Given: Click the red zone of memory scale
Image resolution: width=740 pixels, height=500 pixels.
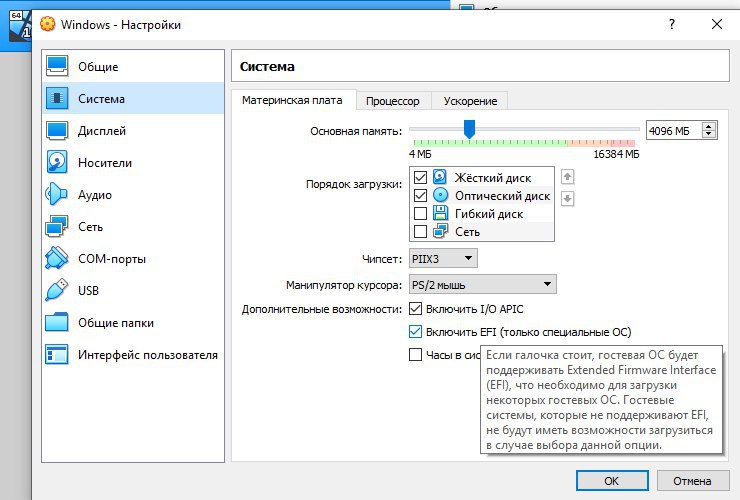Looking at the screenshot, I should (623, 143).
